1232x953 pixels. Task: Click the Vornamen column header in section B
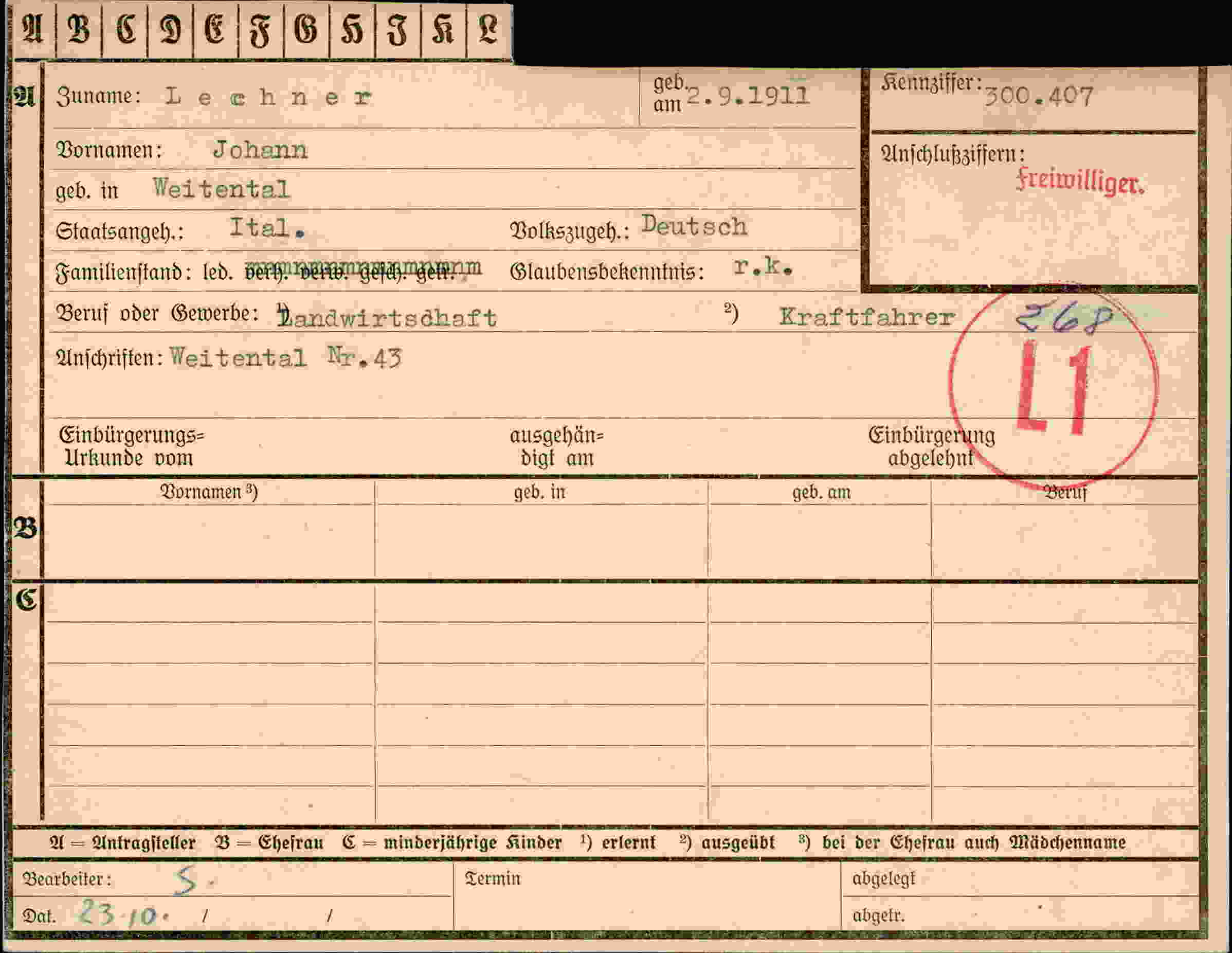tap(209, 493)
